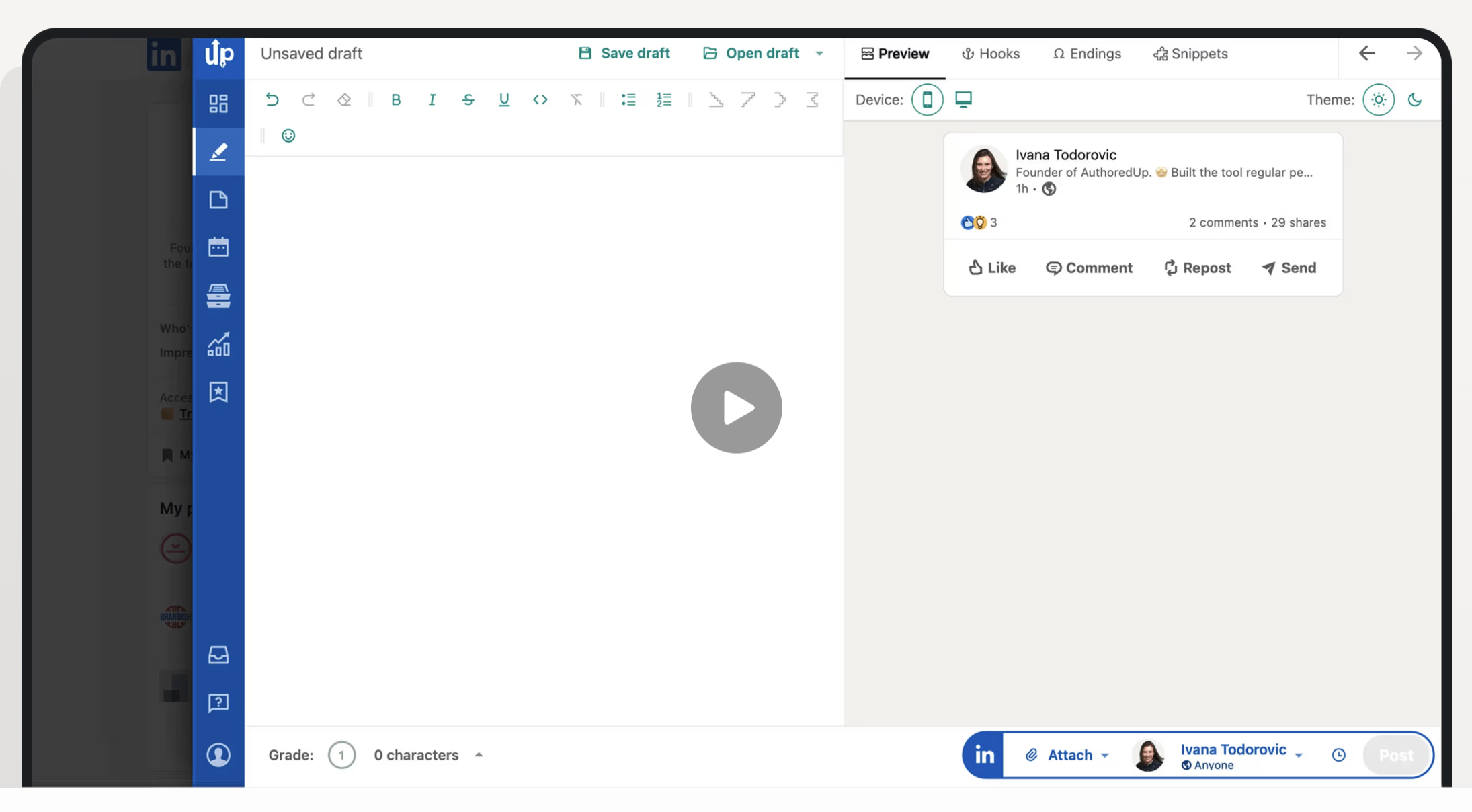Open the Endings tab
This screenshot has width=1472, height=812.
(x=1086, y=54)
